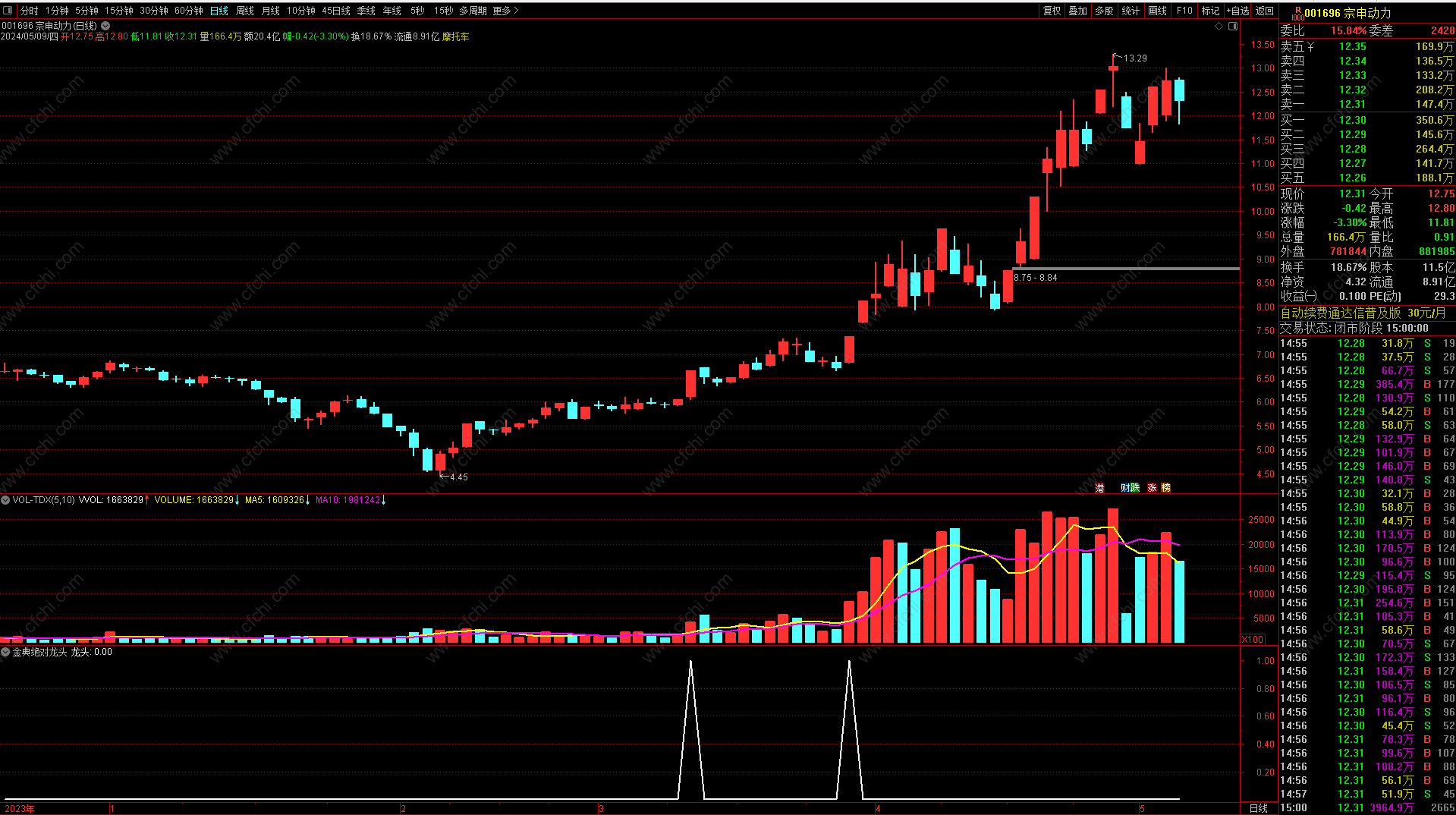Screen dimensions: 1456x815
Task: Click the 返回 back button
Action: pos(1264,11)
